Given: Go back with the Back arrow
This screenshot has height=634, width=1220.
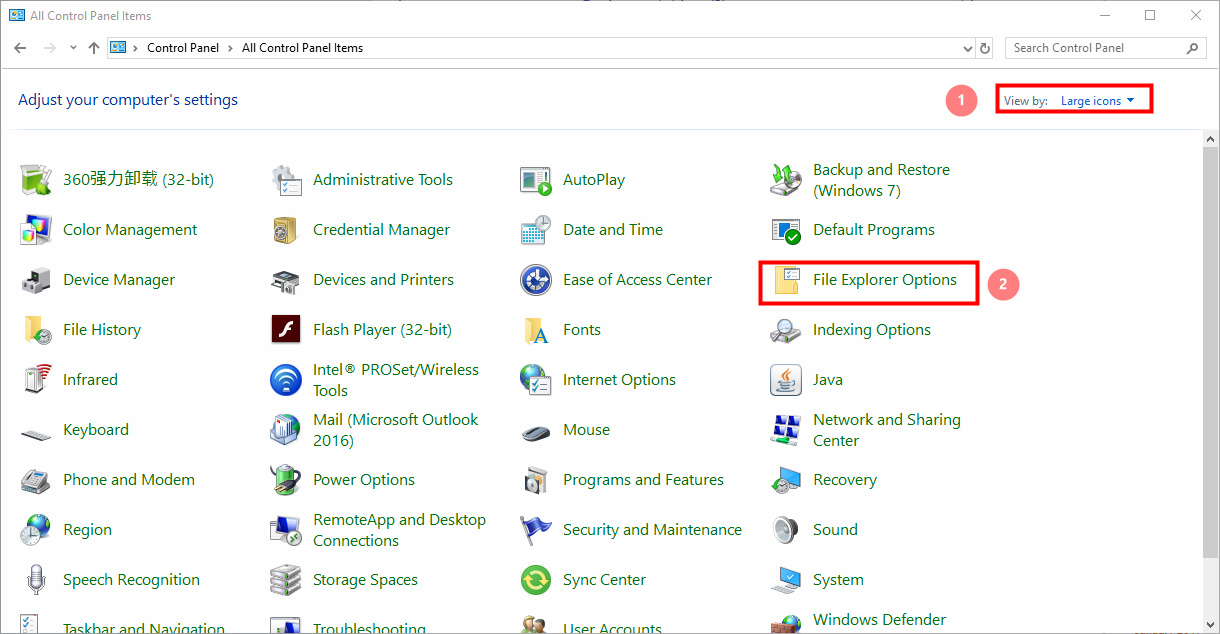Looking at the screenshot, I should [20, 48].
